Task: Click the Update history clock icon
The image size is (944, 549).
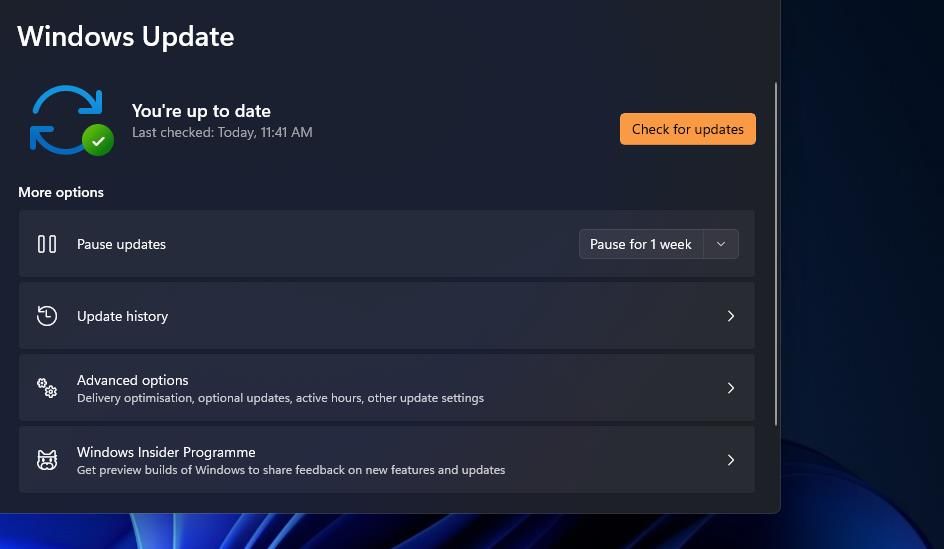Action: (x=47, y=316)
